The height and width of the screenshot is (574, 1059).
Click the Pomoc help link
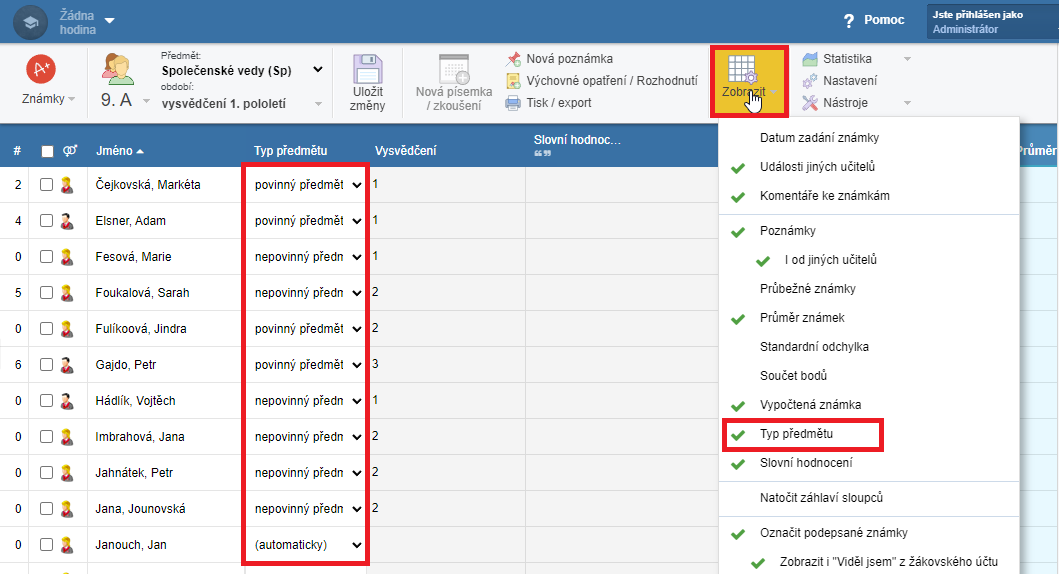click(883, 20)
